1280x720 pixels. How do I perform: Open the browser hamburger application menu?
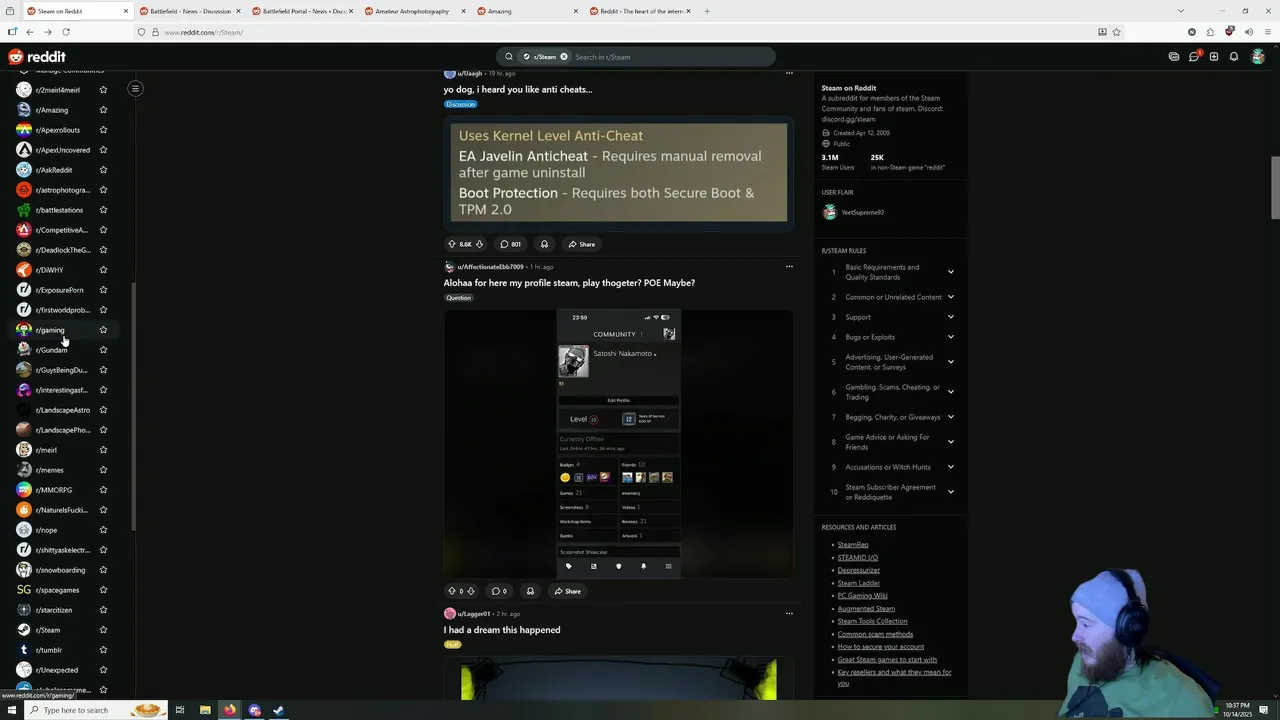coord(1267,32)
